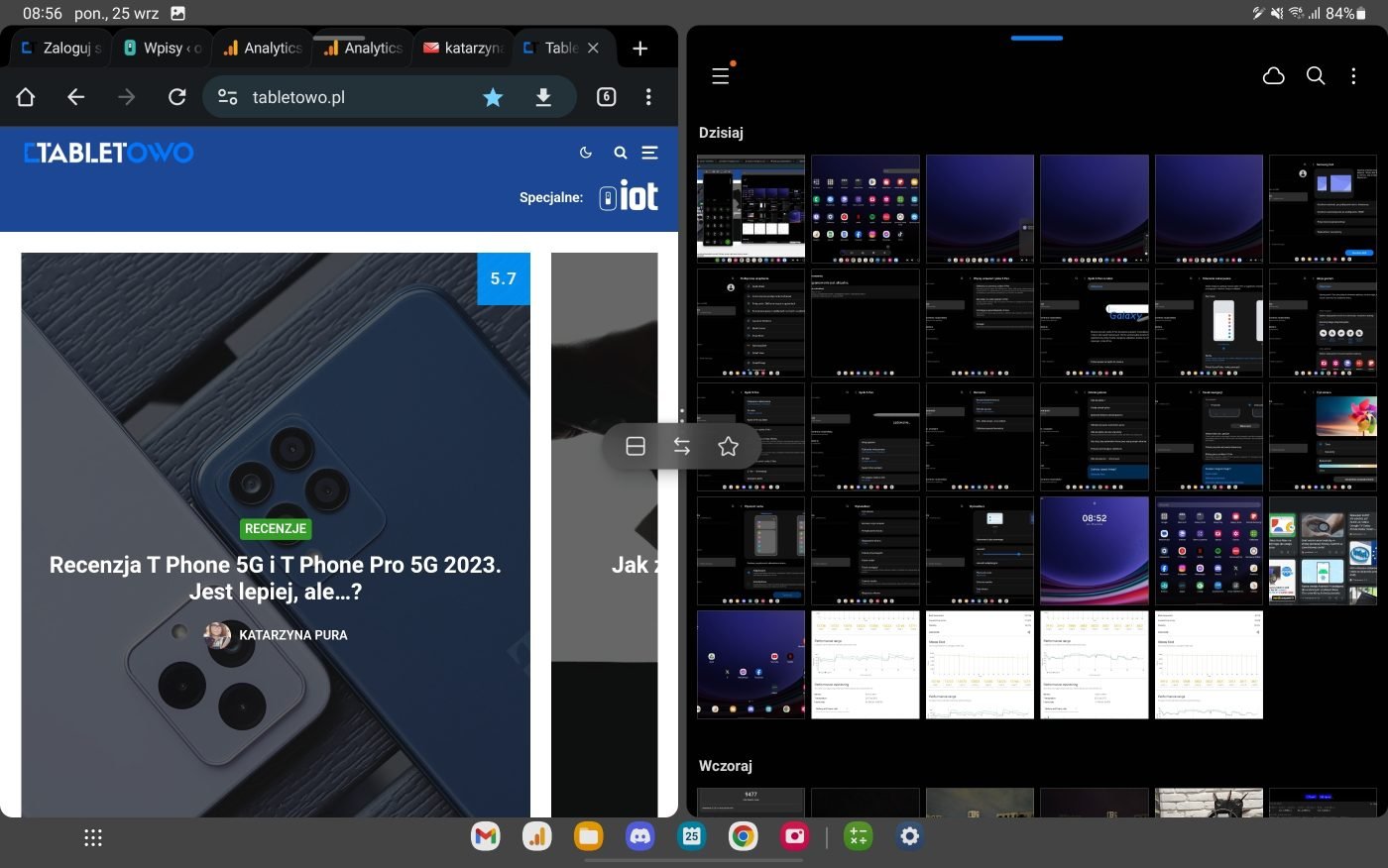Open the lock screen 08:52 screenshot thumbnail
The image size is (1388, 868).
tap(1094, 551)
